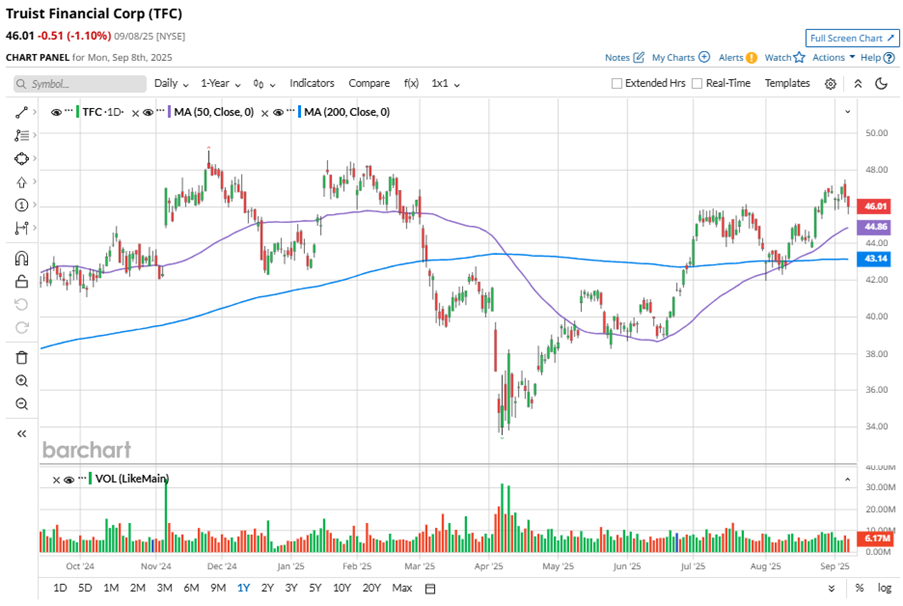Open the date range calendar icon
The width and height of the screenshot is (903, 606).
tap(430, 589)
